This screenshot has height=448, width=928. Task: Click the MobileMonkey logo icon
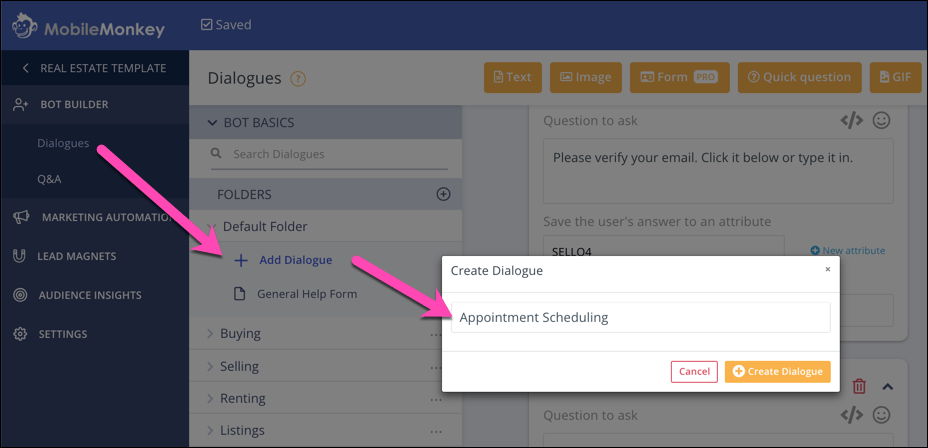tap(24, 26)
